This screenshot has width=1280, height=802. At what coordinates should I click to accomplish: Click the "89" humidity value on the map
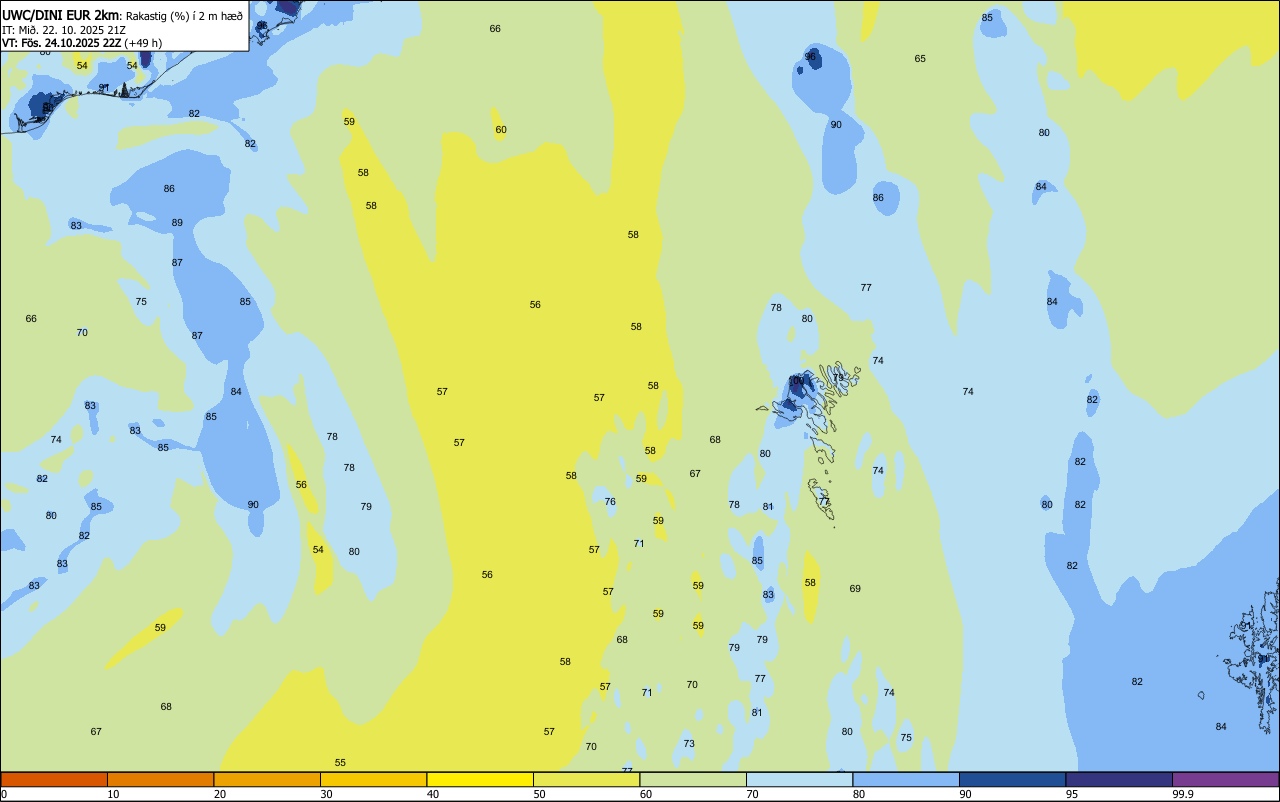tap(177, 223)
